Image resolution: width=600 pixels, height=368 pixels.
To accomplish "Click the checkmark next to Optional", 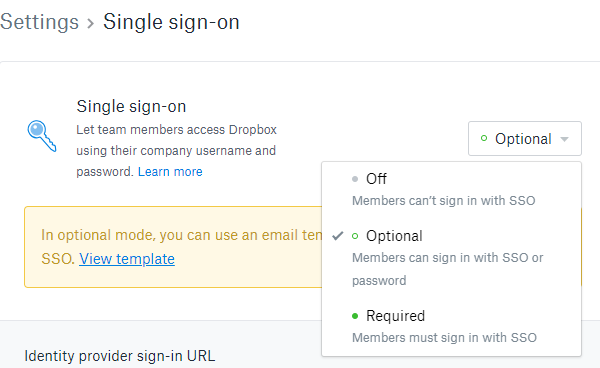I will pyautogui.click(x=338, y=236).
